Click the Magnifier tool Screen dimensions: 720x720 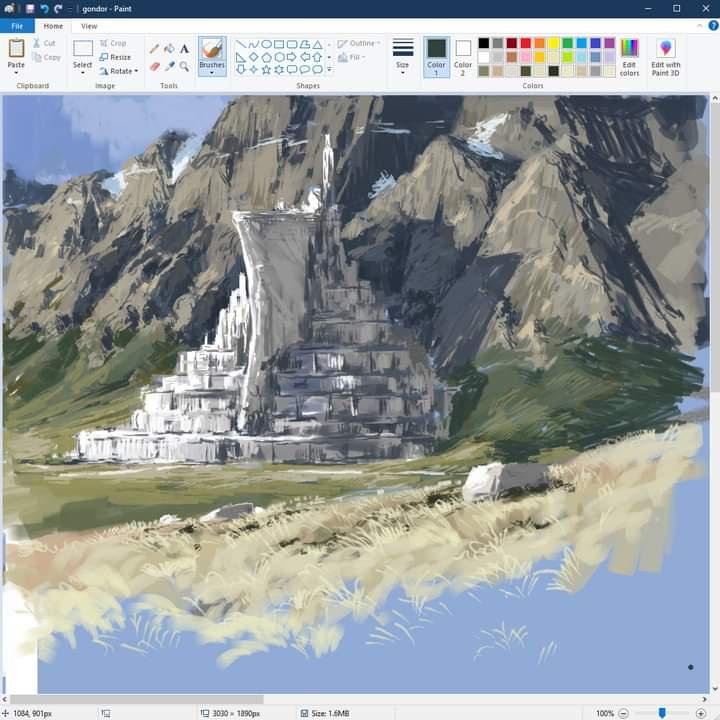[x=184, y=67]
